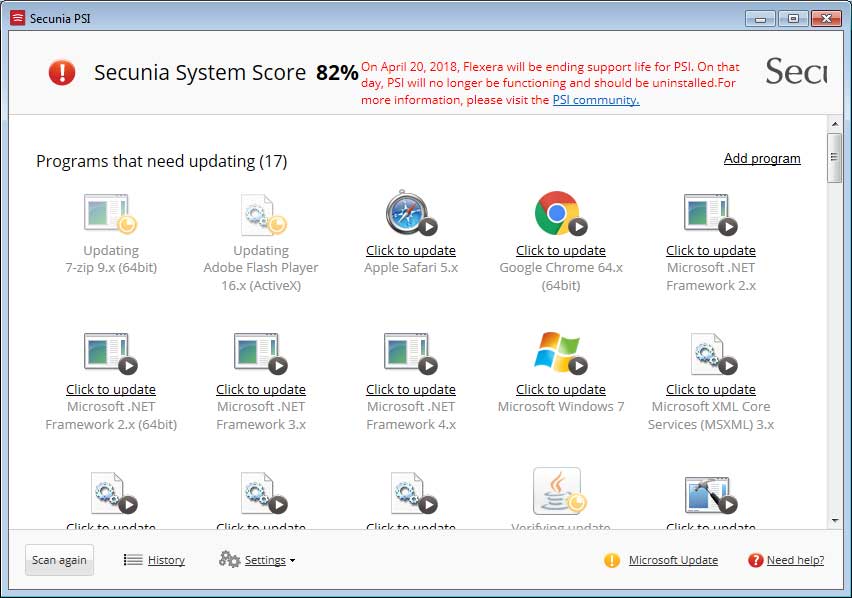Click to update Google Chrome 64.x

tap(561, 250)
